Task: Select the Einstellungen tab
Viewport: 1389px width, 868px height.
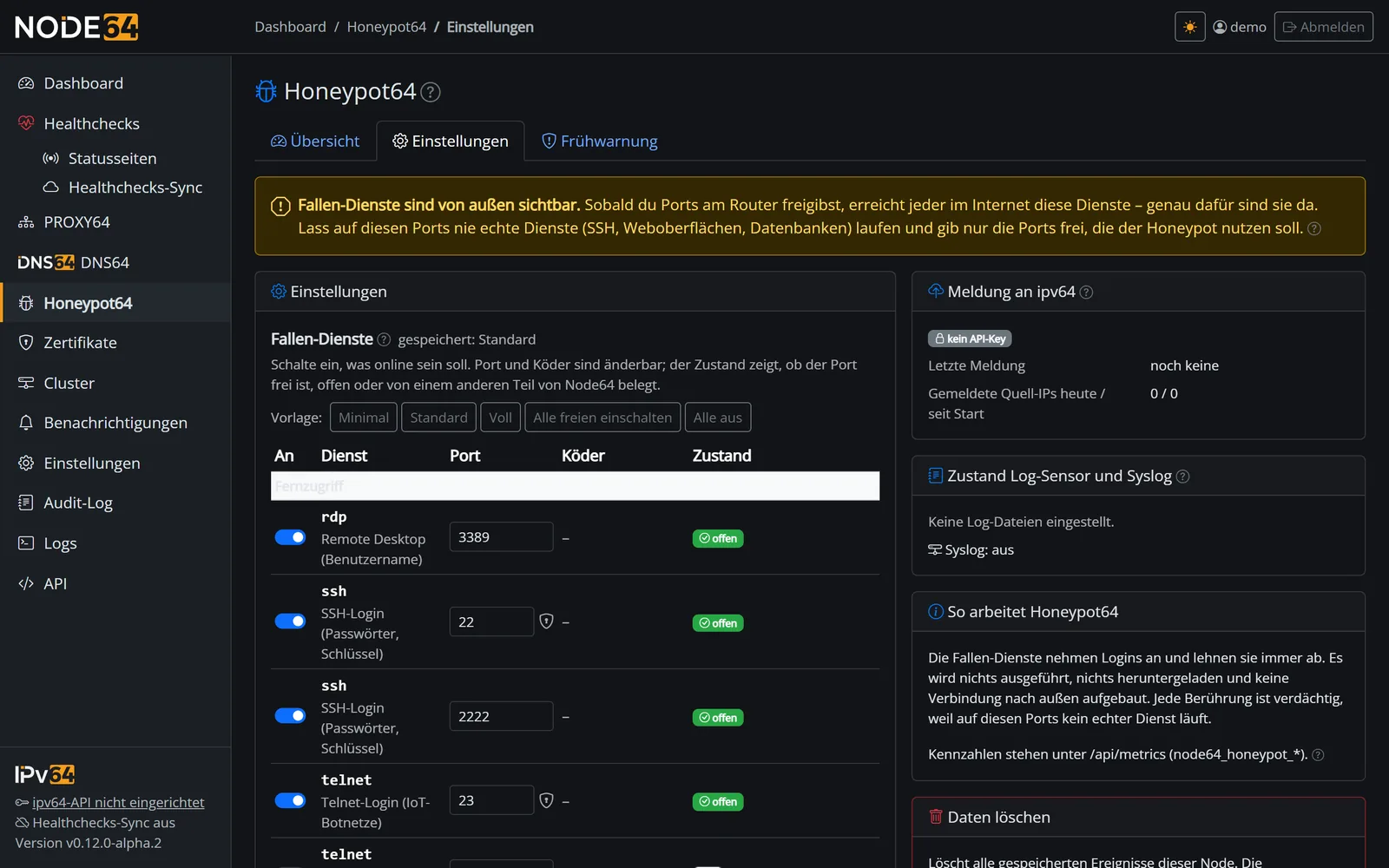Action: click(x=451, y=141)
